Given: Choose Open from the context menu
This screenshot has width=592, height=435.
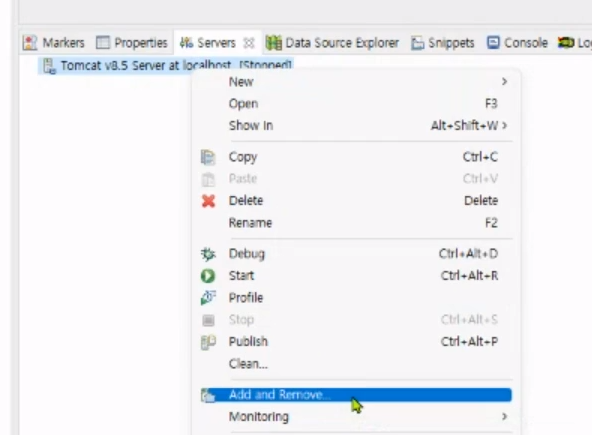Looking at the screenshot, I should (356, 103).
